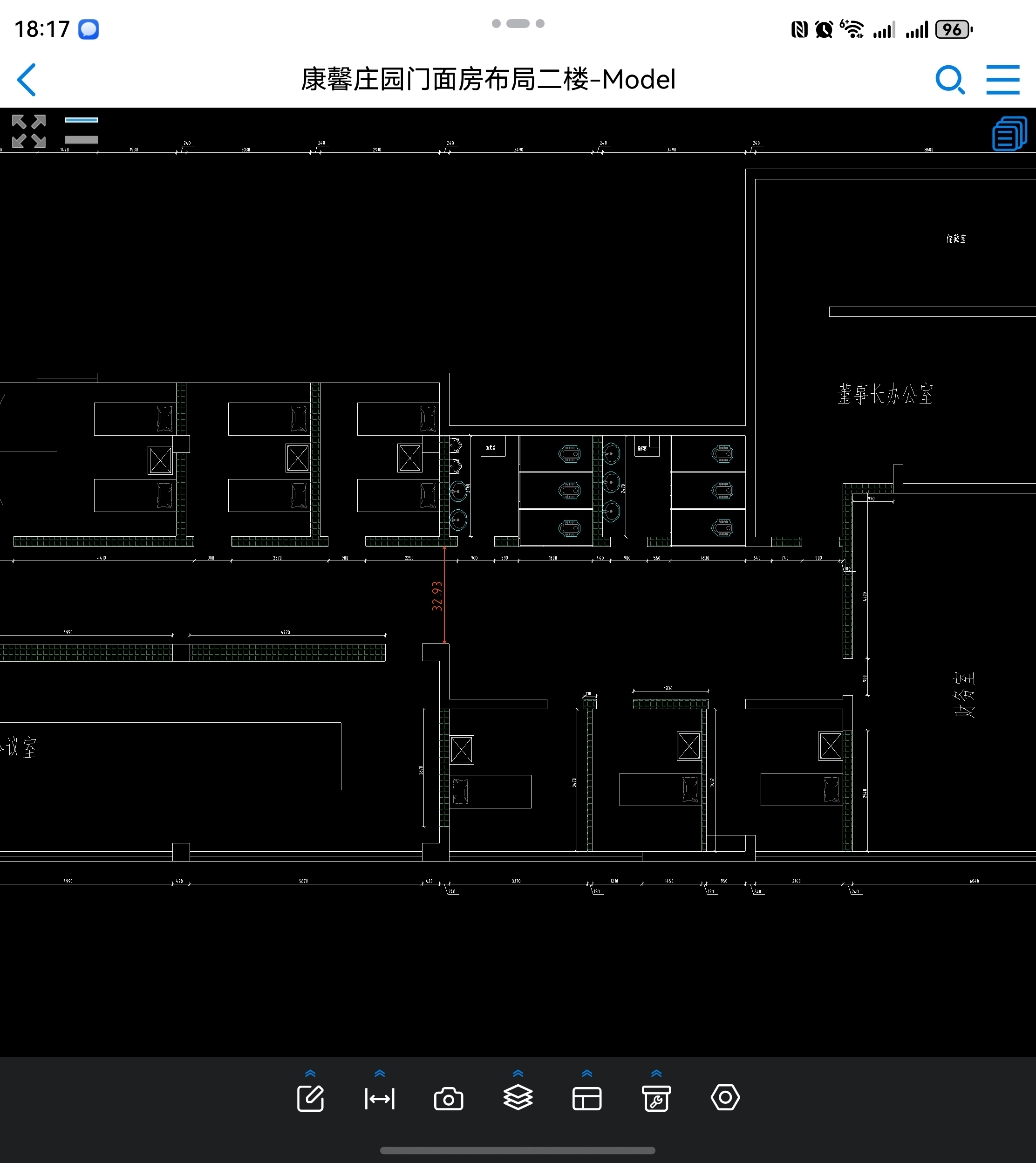
Task: Open the edit/annotate tool
Action: click(x=310, y=1098)
